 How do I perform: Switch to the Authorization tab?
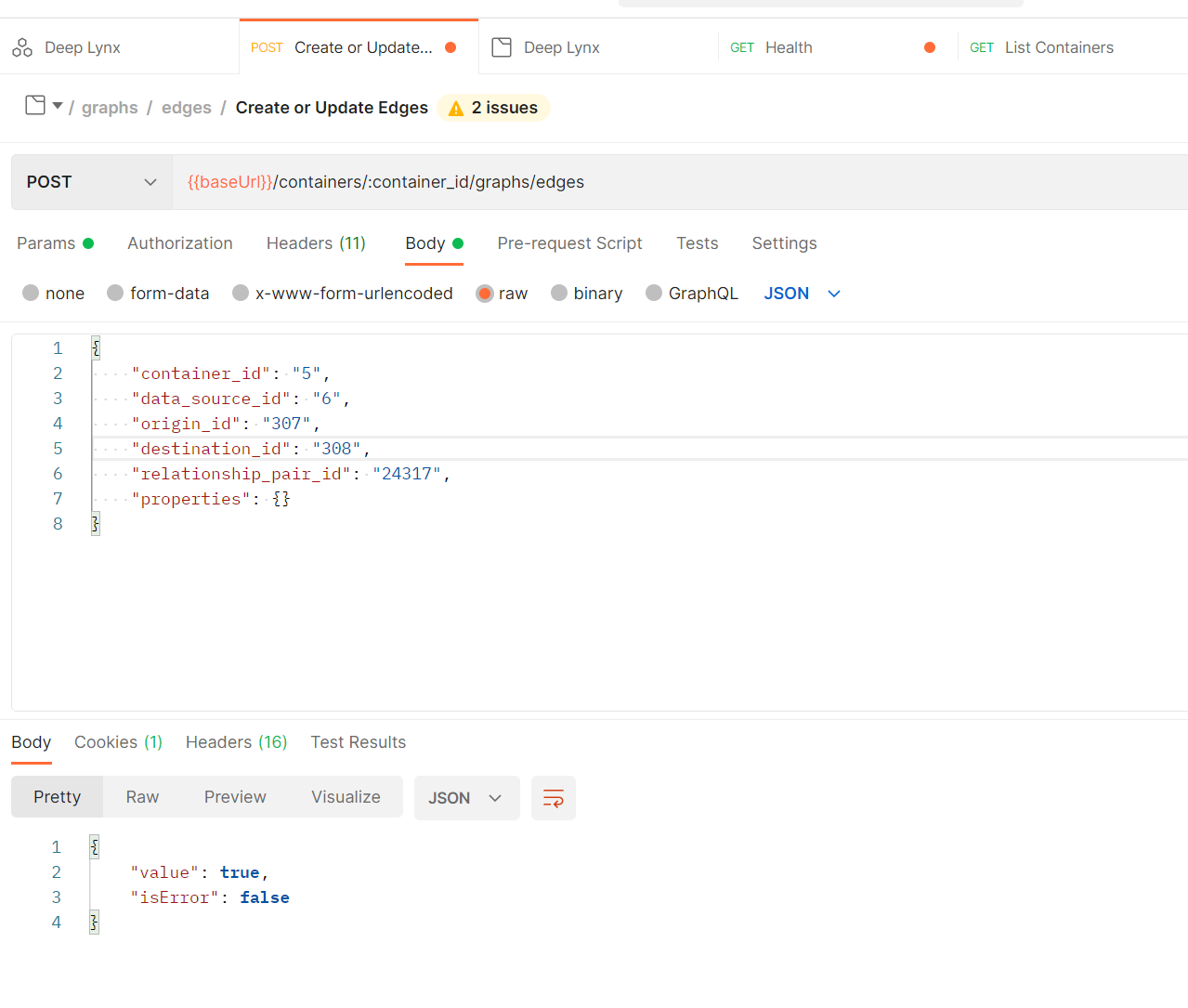point(180,243)
